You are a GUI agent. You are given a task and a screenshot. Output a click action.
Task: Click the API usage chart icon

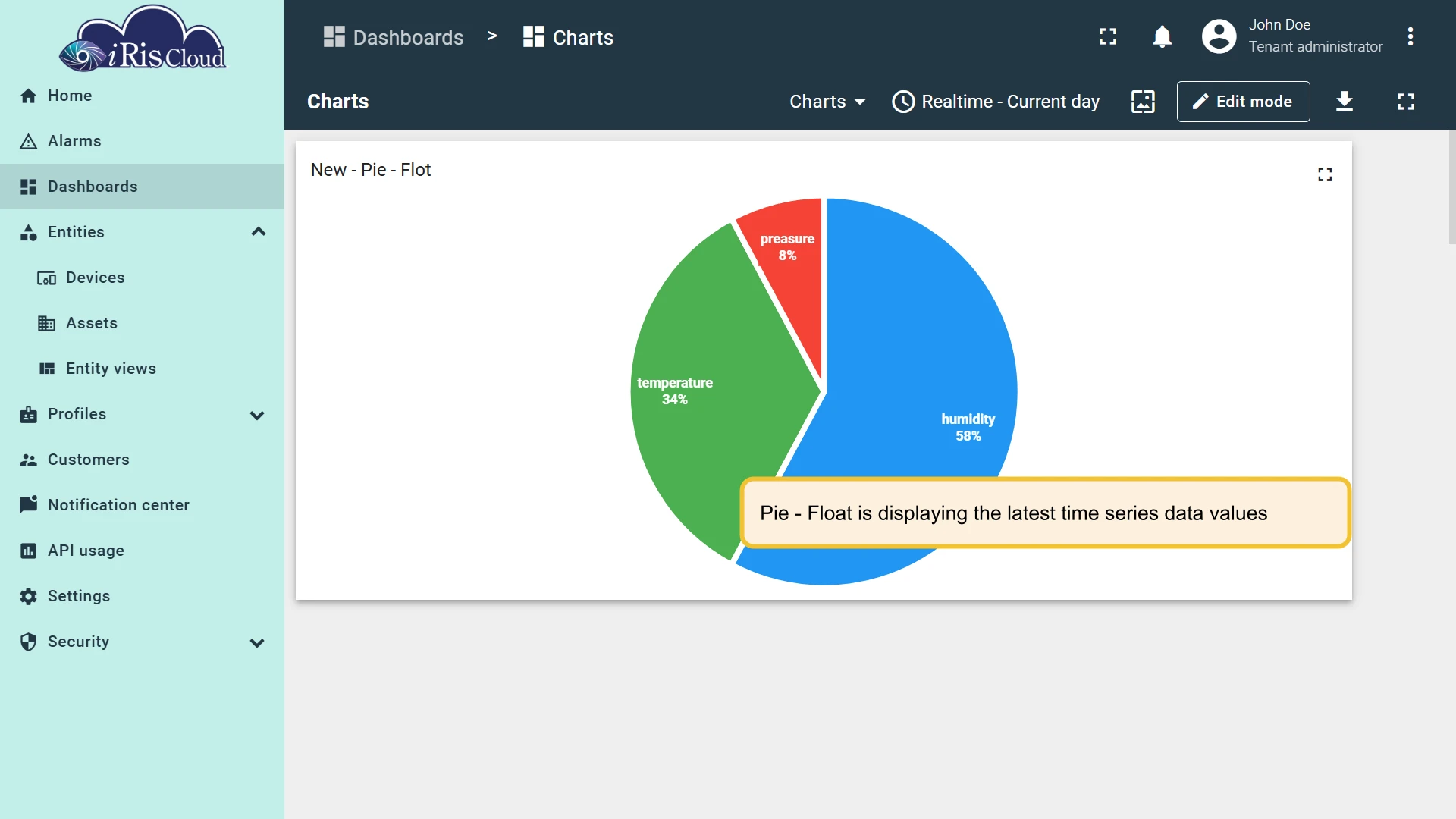(x=28, y=551)
